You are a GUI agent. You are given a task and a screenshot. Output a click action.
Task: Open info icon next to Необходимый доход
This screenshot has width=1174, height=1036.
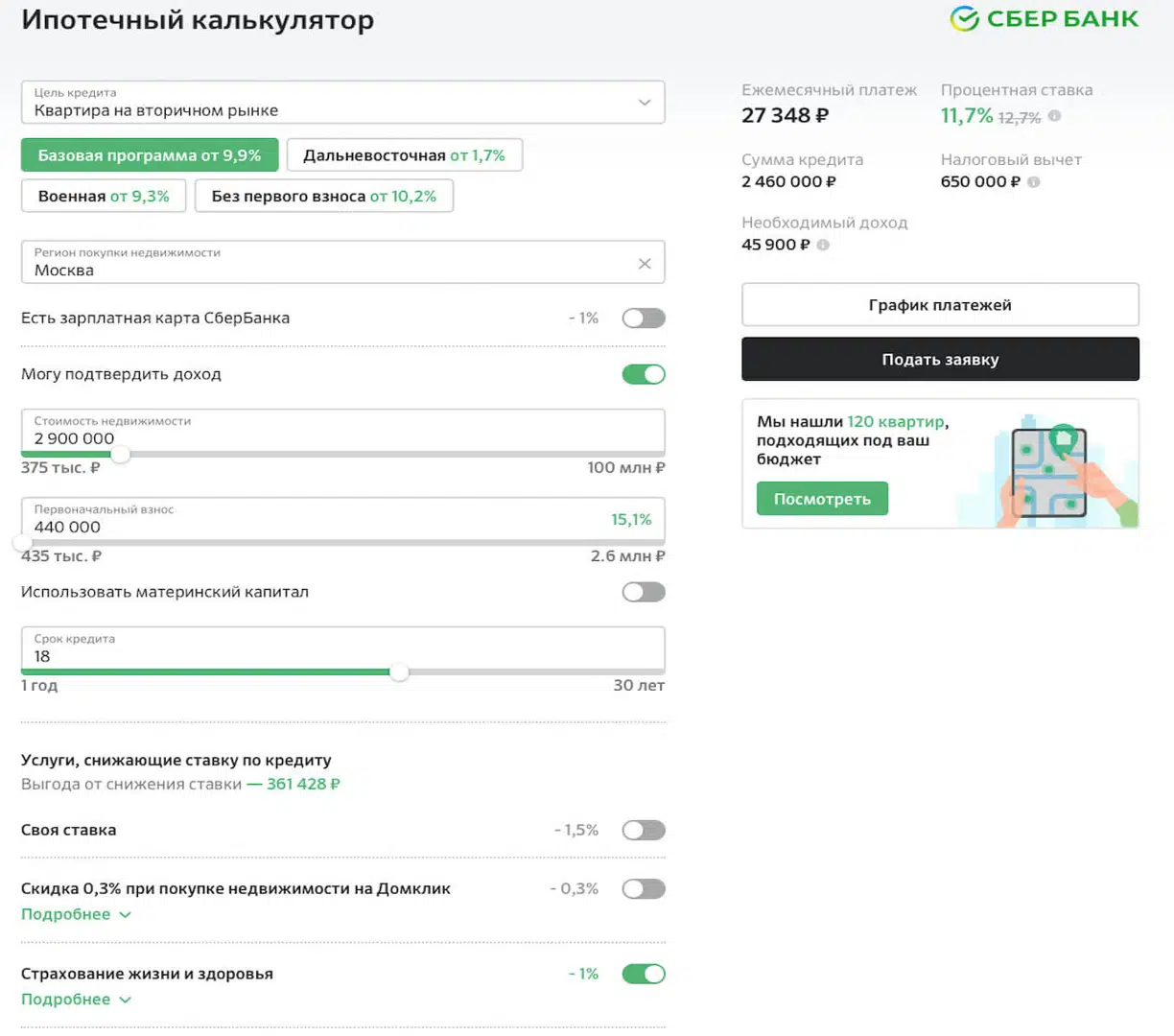(823, 246)
